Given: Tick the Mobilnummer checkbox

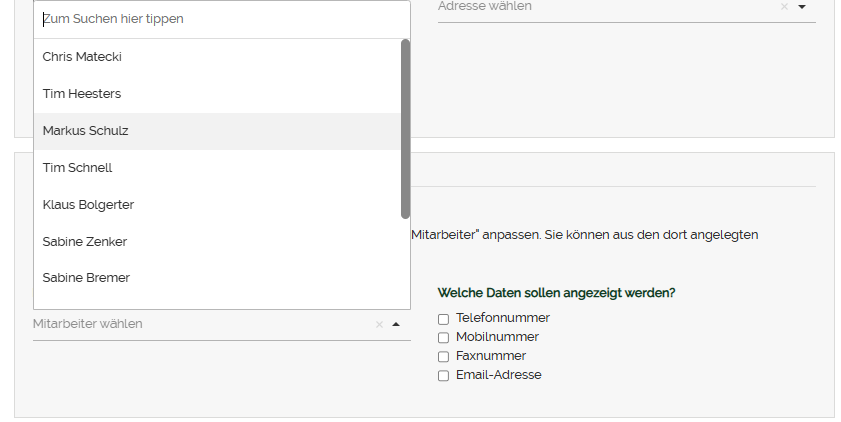Looking at the screenshot, I should pos(443,338).
